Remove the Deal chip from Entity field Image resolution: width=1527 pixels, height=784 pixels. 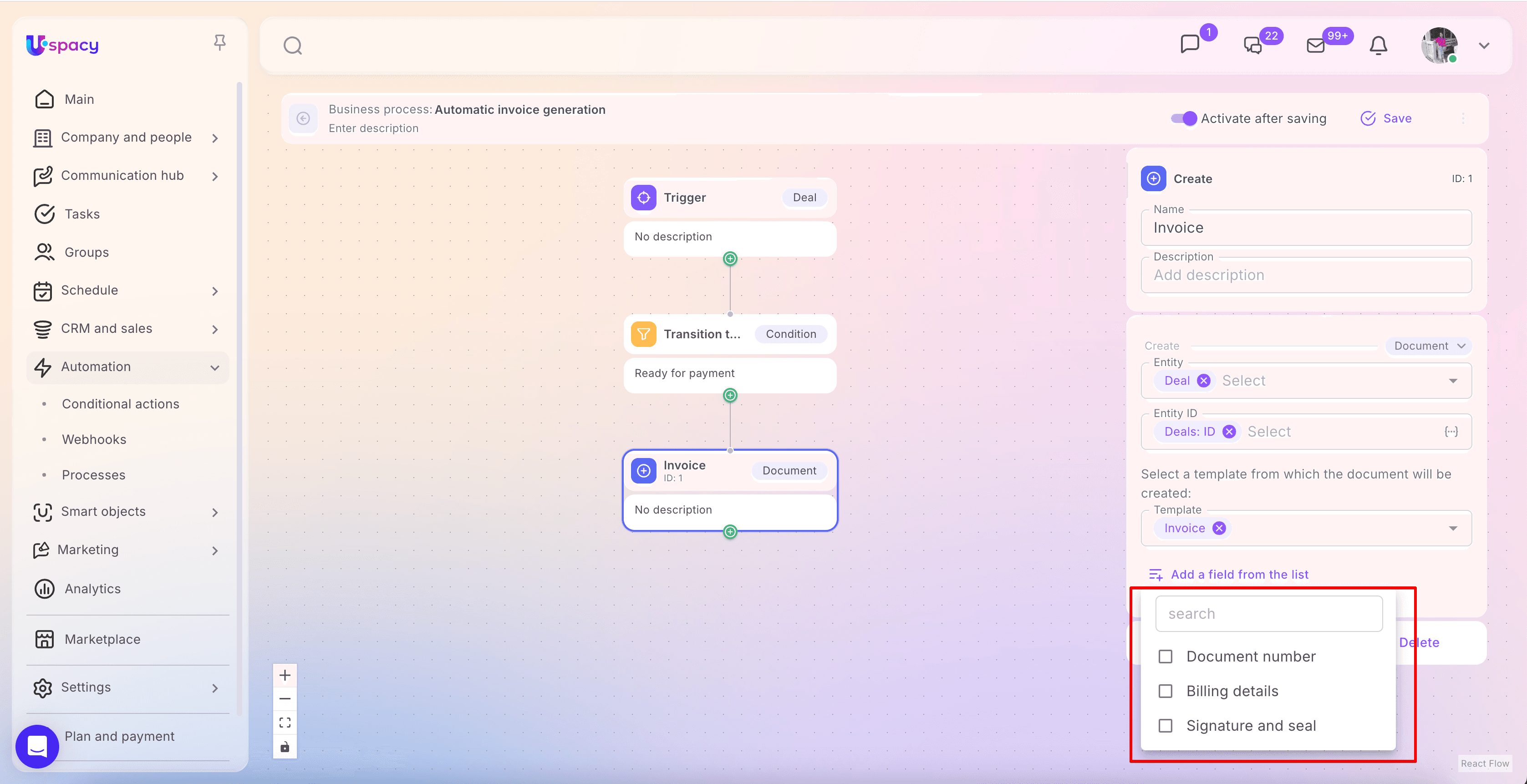(x=1203, y=381)
